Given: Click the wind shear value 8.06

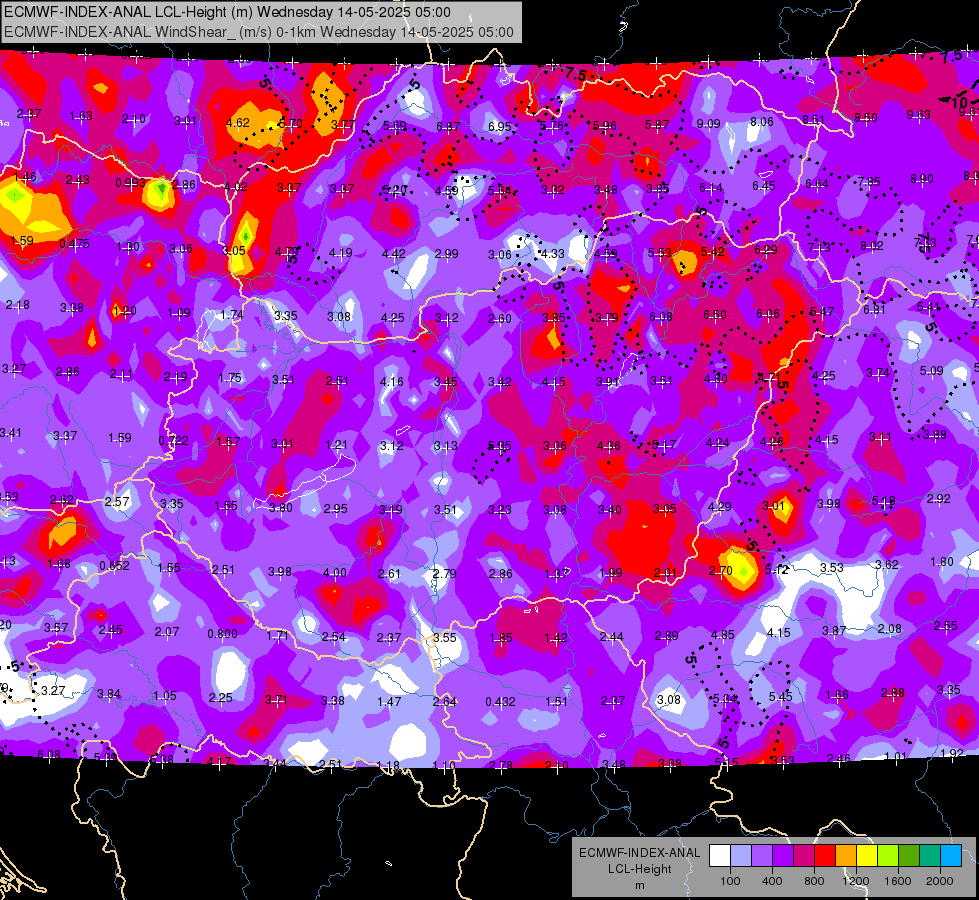Looking at the screenshot, I should click(x=762, y=122).
